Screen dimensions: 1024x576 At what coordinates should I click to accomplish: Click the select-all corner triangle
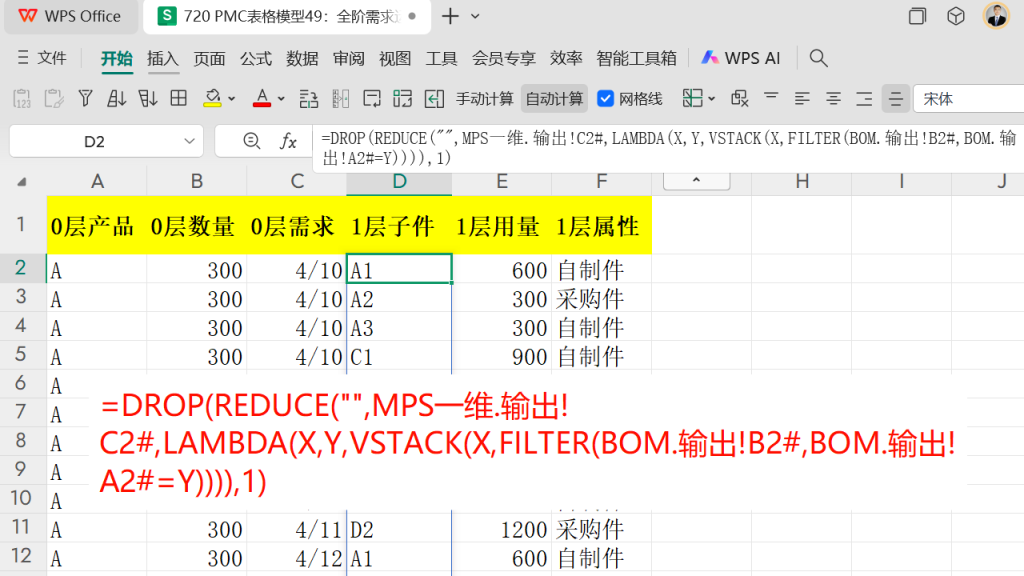click(x=21, y=182)
